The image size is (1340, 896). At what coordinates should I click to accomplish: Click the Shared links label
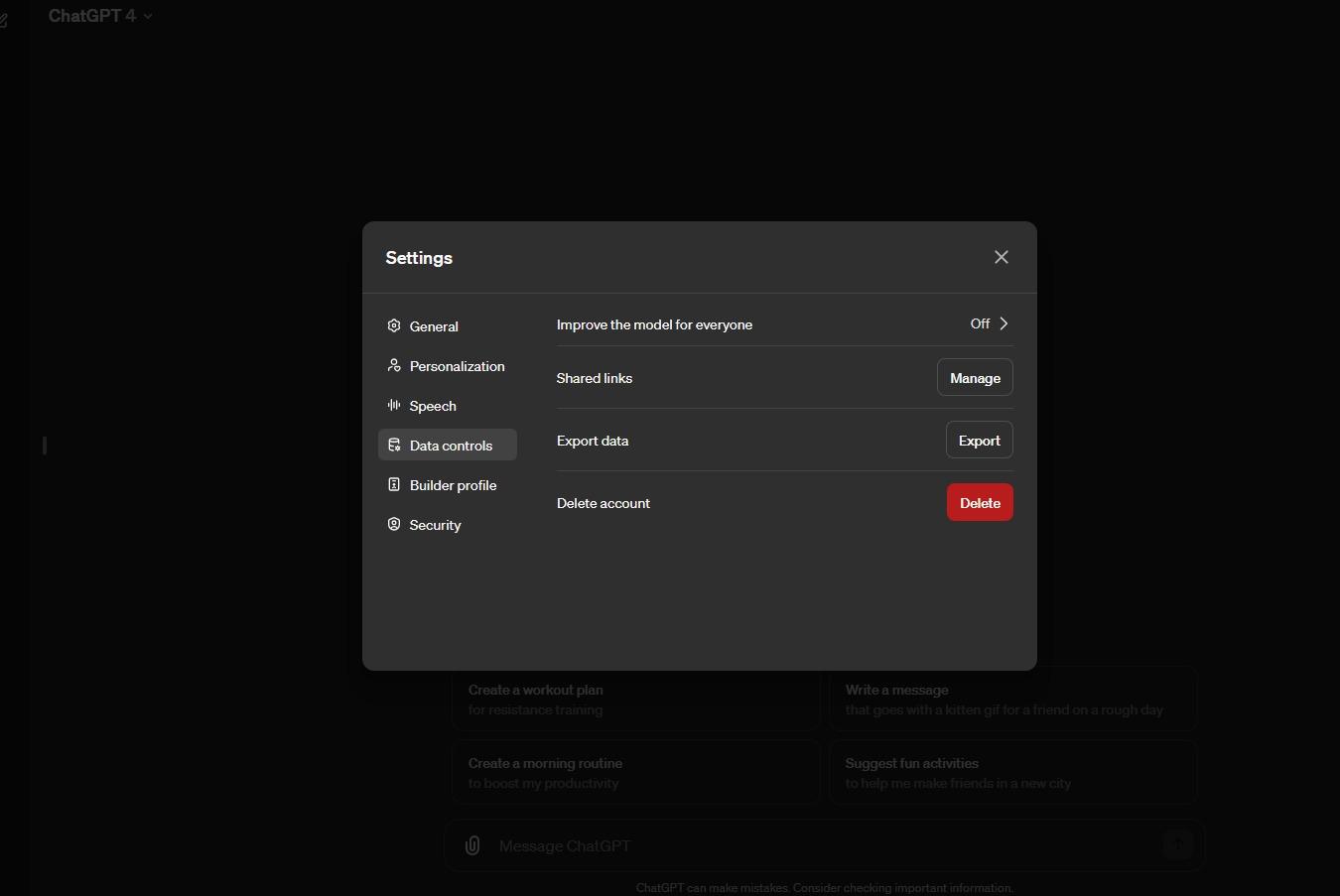click(x=595, y=378)
